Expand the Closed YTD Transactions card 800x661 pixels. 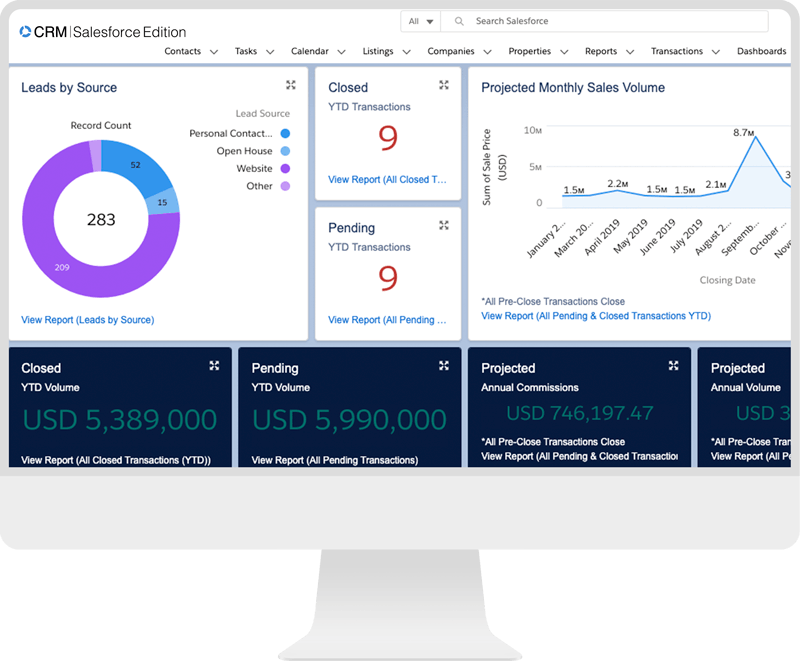coord(444,85)
